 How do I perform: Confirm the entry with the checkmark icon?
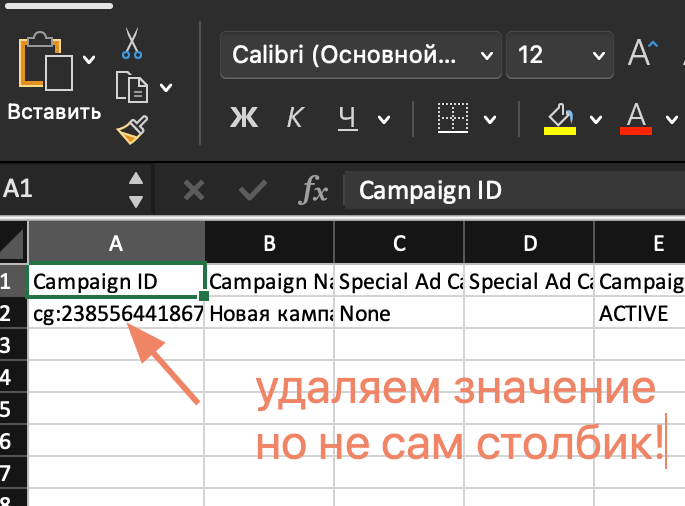[253, 191]
